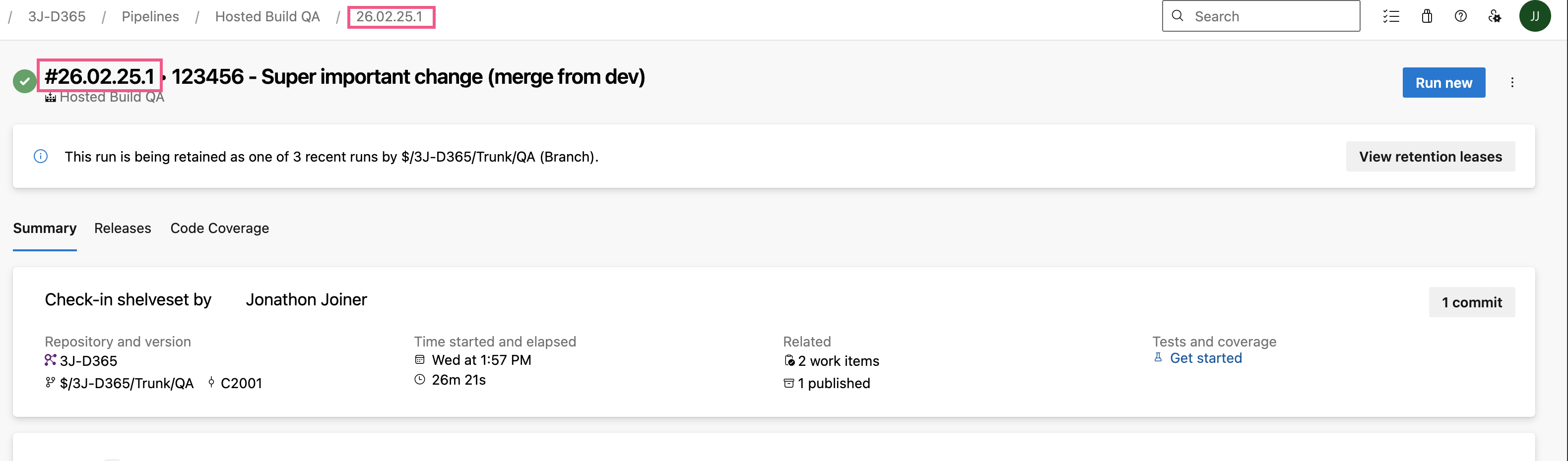Open the JJ profile avatar
The height and width of the screenshot is (461, 1568).
[1535, 16]
